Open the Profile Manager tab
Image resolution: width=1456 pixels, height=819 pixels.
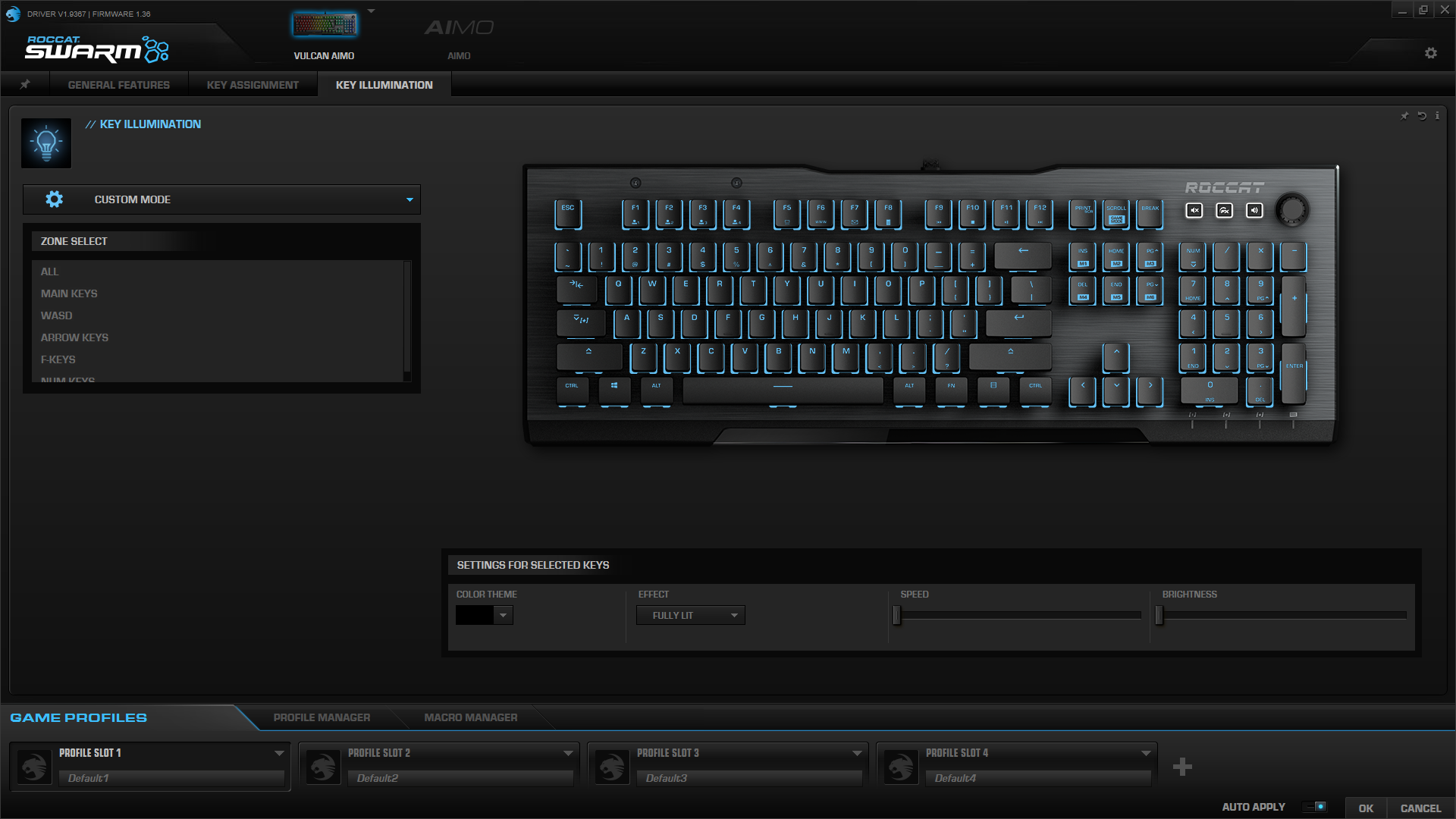coord(322,717)
